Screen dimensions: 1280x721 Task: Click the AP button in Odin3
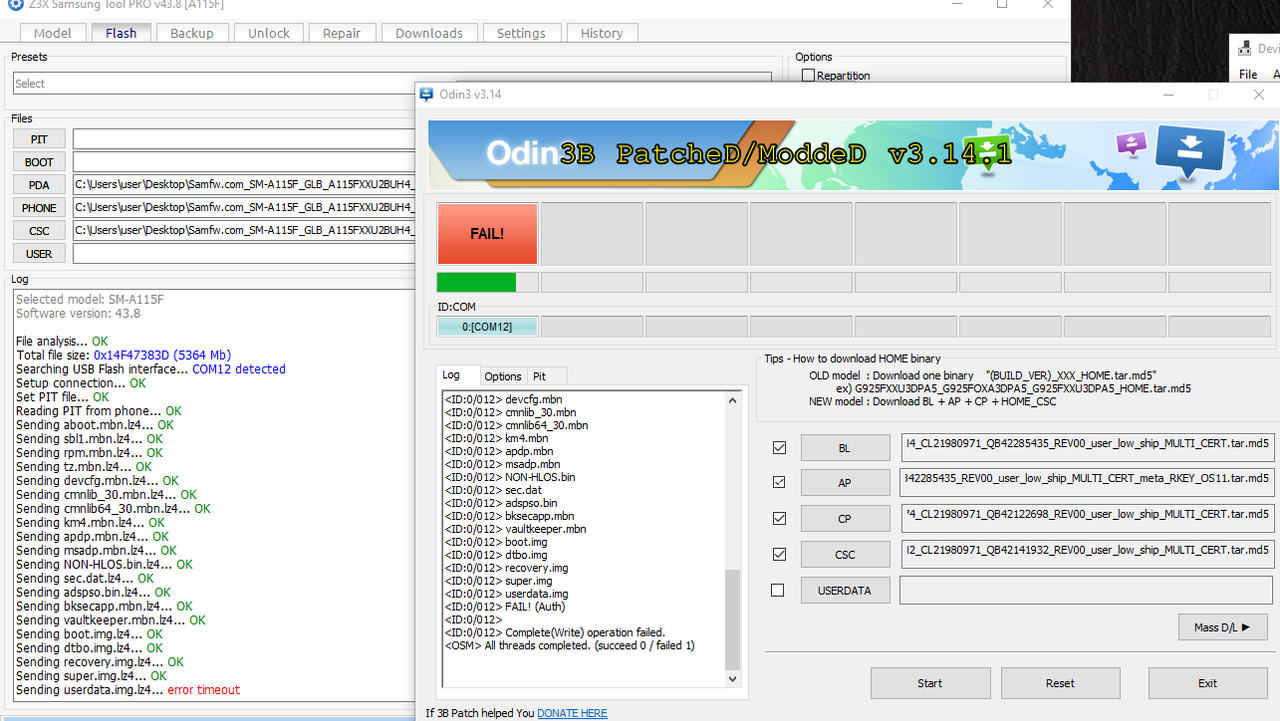[x=845, y=483]
